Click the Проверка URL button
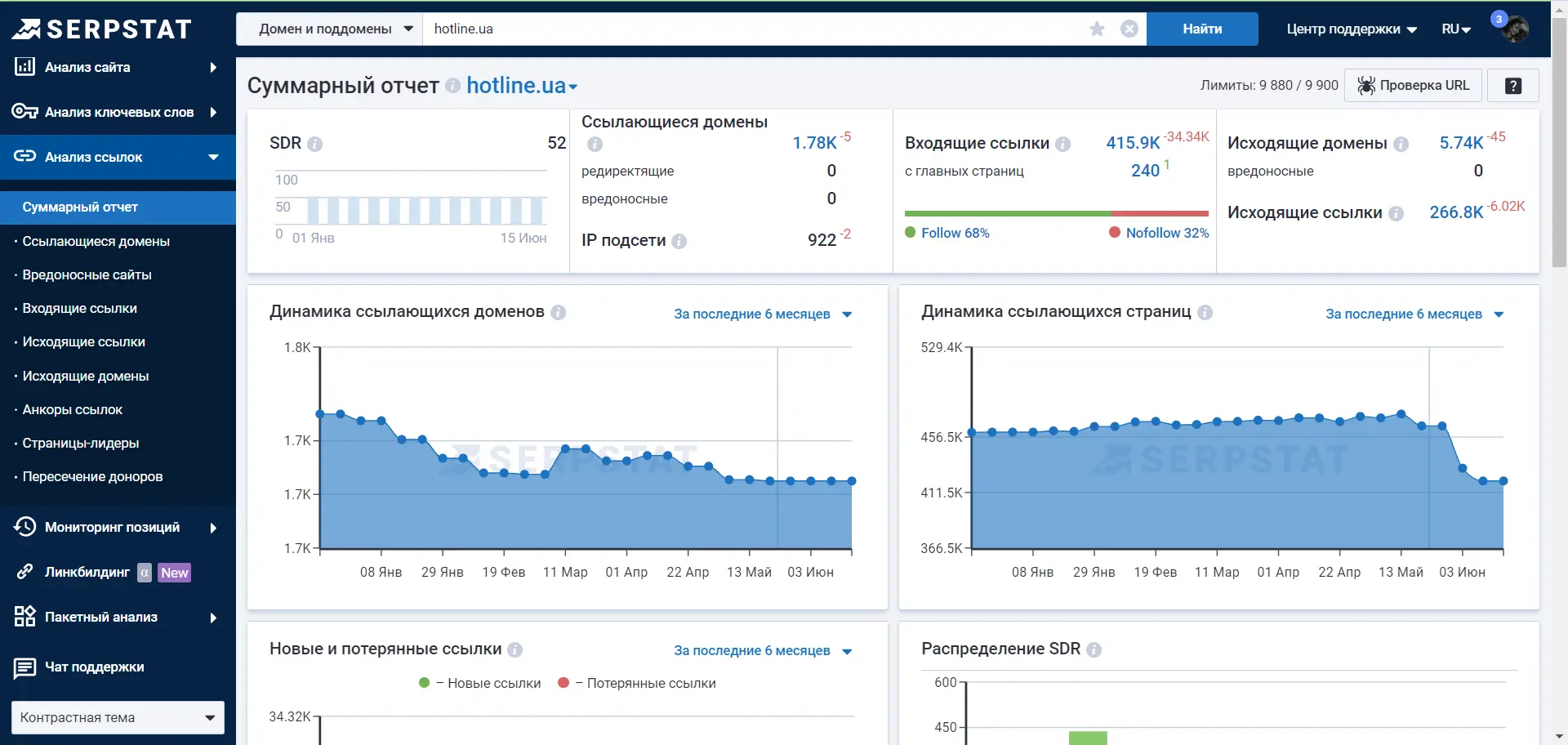Screen dimensions: 1568x745 pos(1413,86)
